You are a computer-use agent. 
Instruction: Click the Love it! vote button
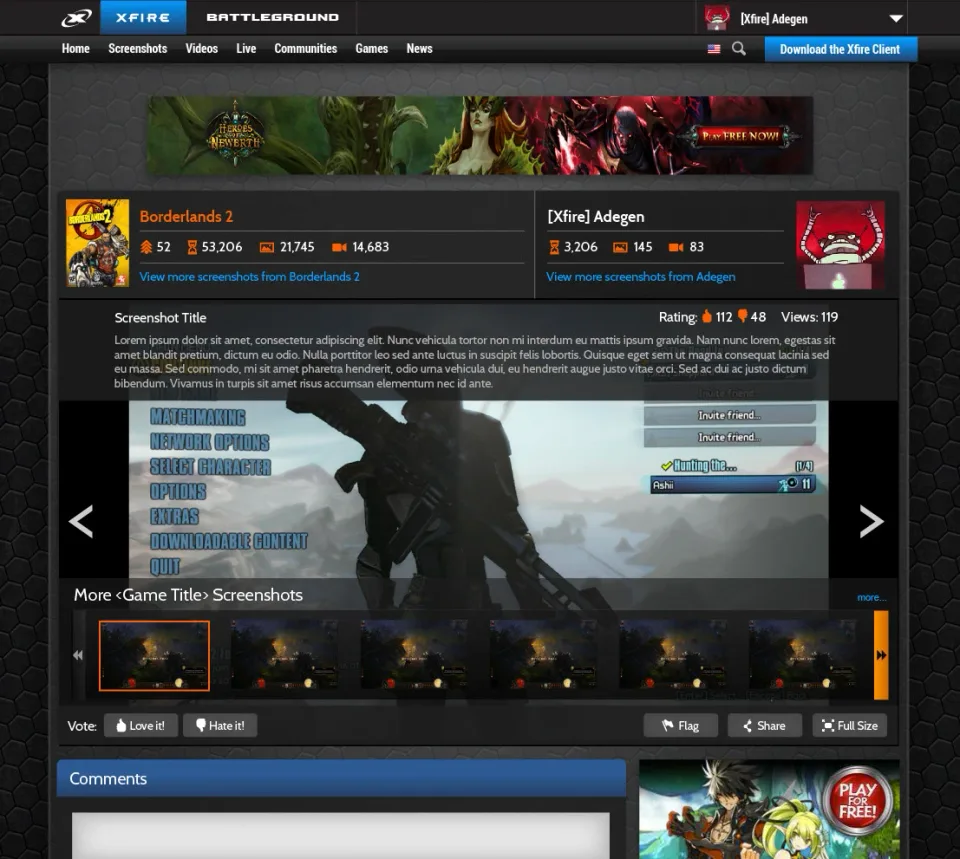(x=141, y=726)
